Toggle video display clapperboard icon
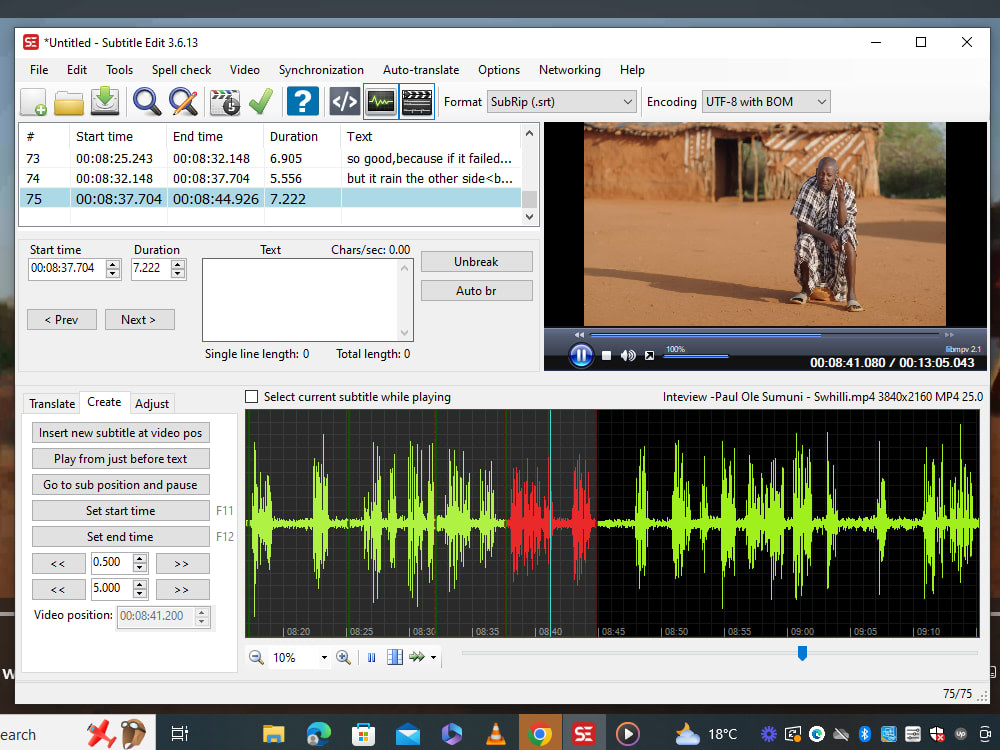This screenshot has width=1000, height=750. click(417, 101)
